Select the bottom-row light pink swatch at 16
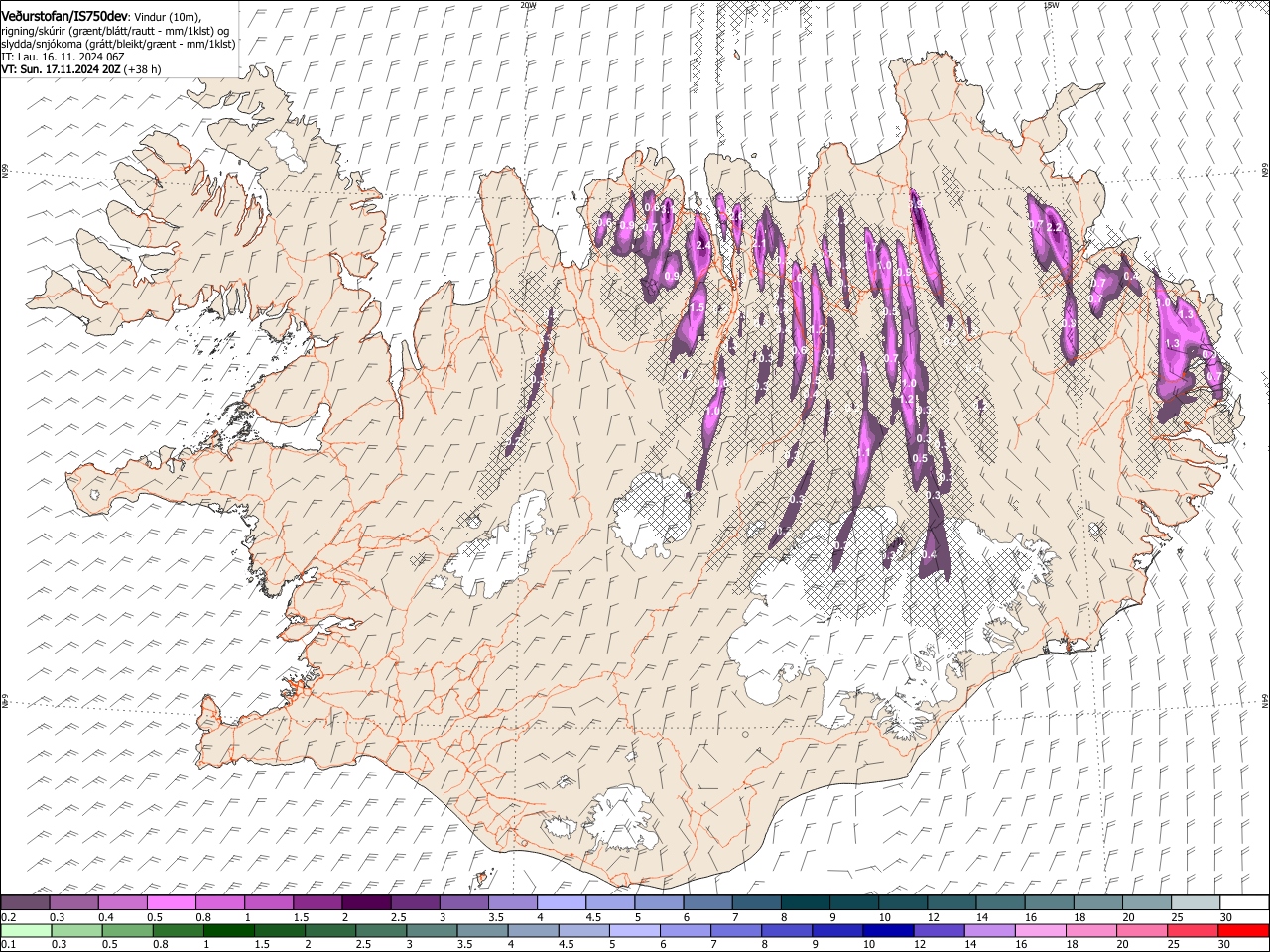Viewport: 1270px width, 952px height. pos(1040,931)
